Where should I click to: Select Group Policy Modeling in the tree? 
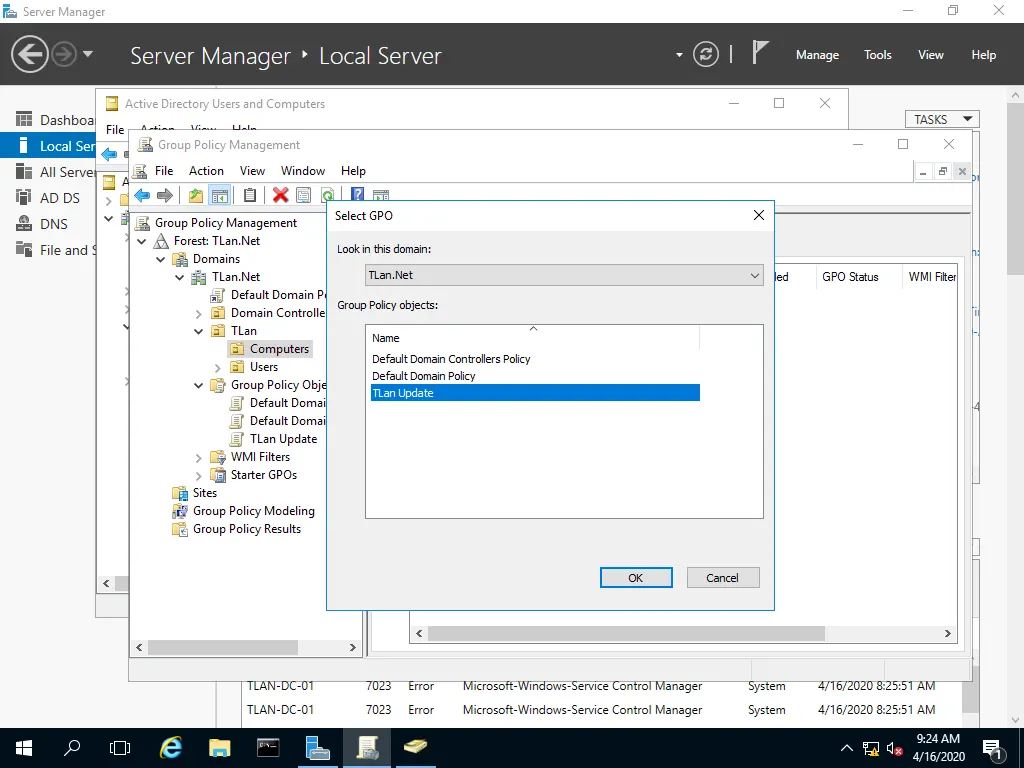(253, 511)
